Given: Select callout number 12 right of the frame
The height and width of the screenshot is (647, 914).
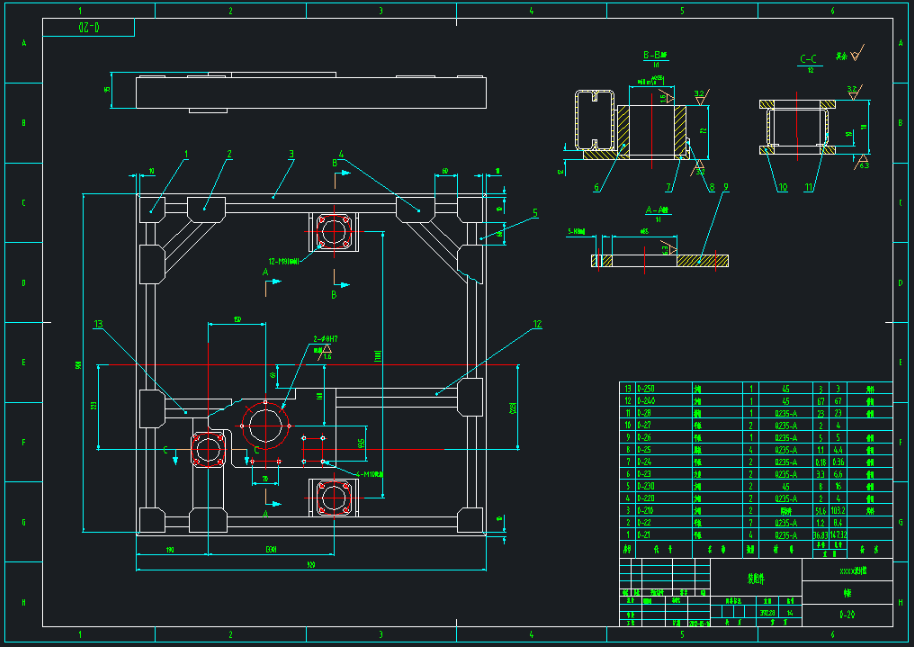Looking at the screenshot, I should (537, 325).
